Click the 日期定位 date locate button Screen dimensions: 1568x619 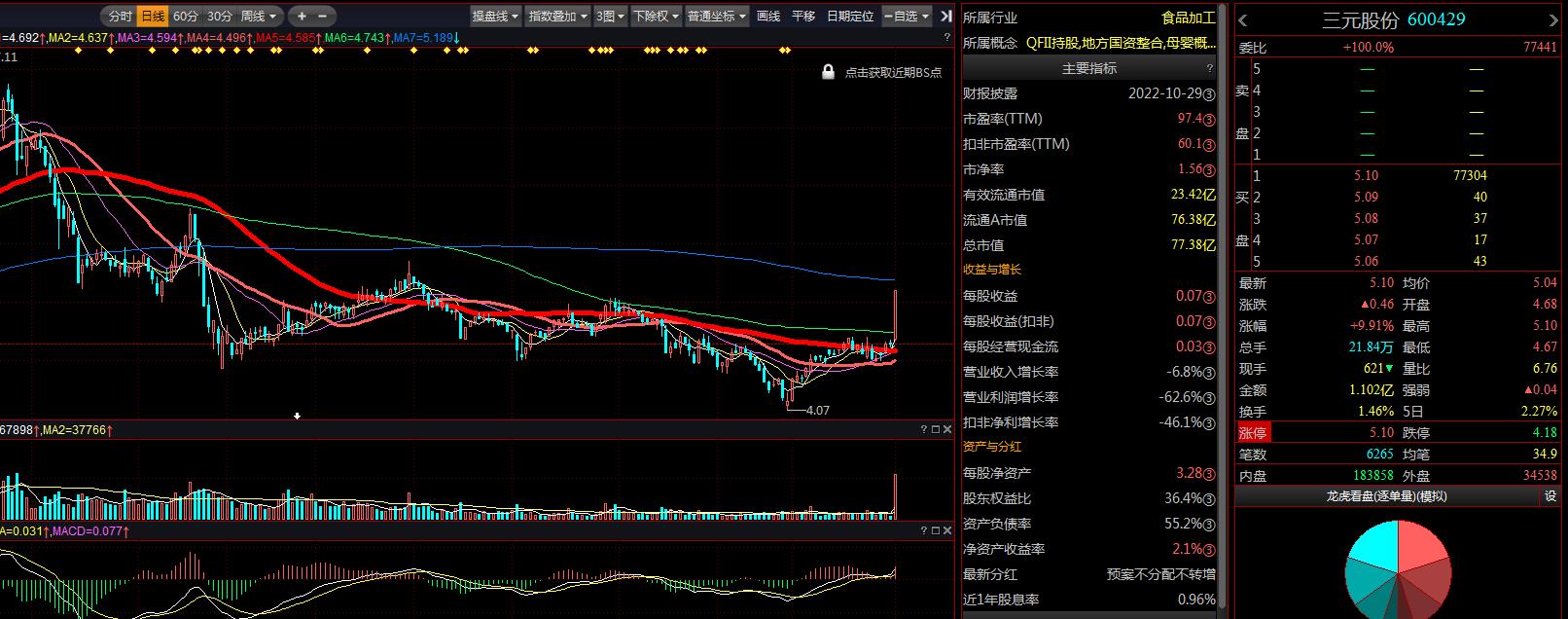pyautogui.click(x=850, y=16)
